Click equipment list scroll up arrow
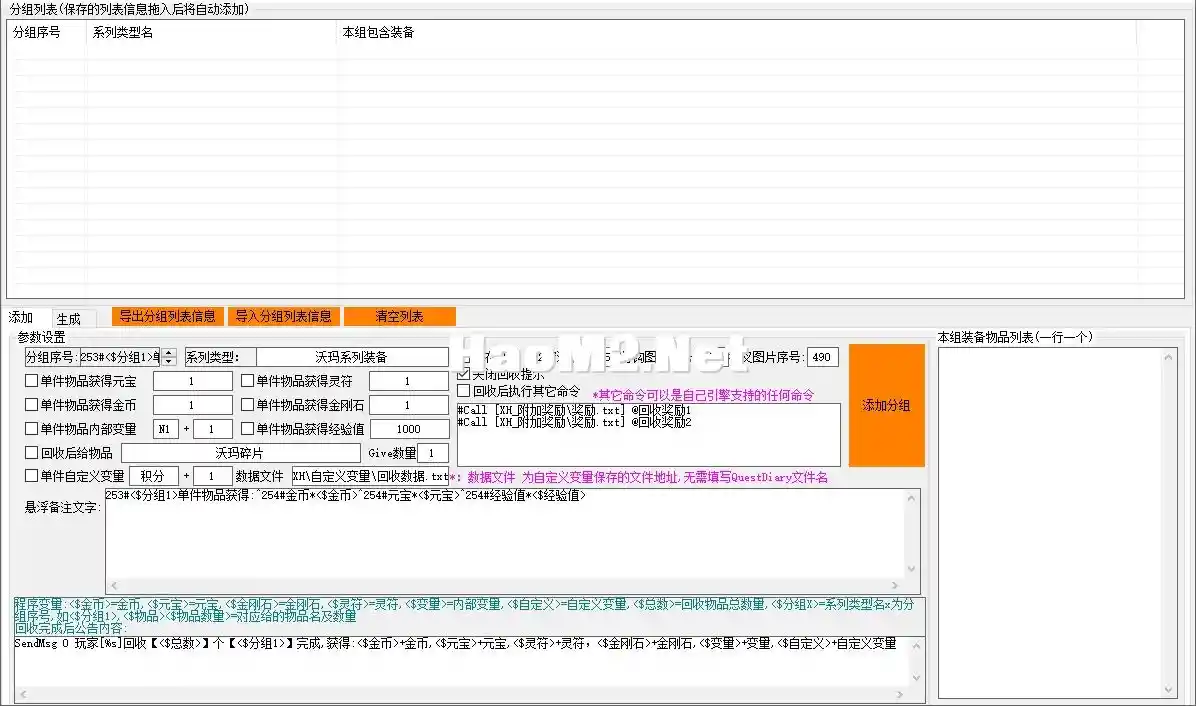1196x706 pixels. pos(1169,357)
